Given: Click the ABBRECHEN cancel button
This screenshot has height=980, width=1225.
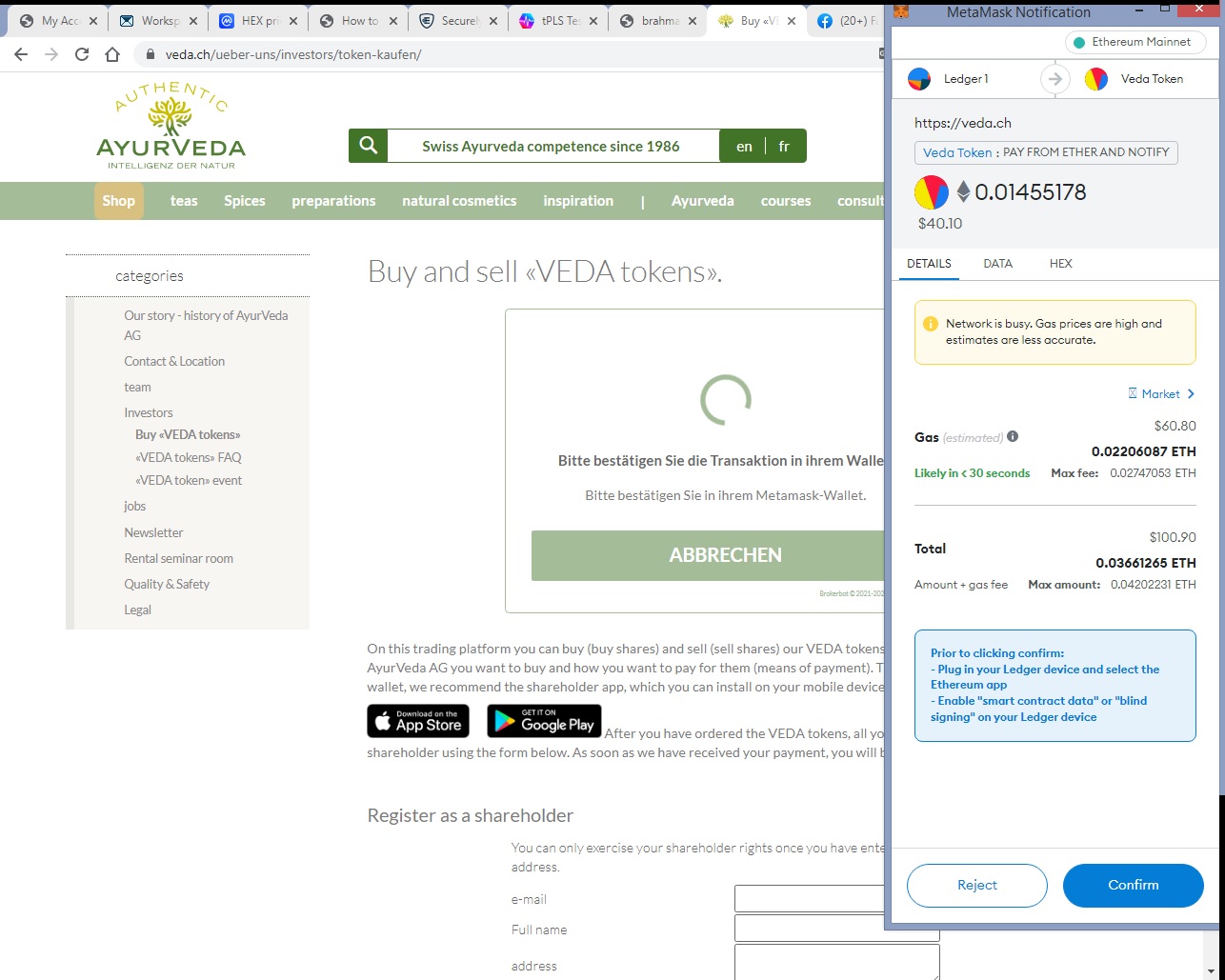Looking at the screenshot, I should (x=708, y=555).
